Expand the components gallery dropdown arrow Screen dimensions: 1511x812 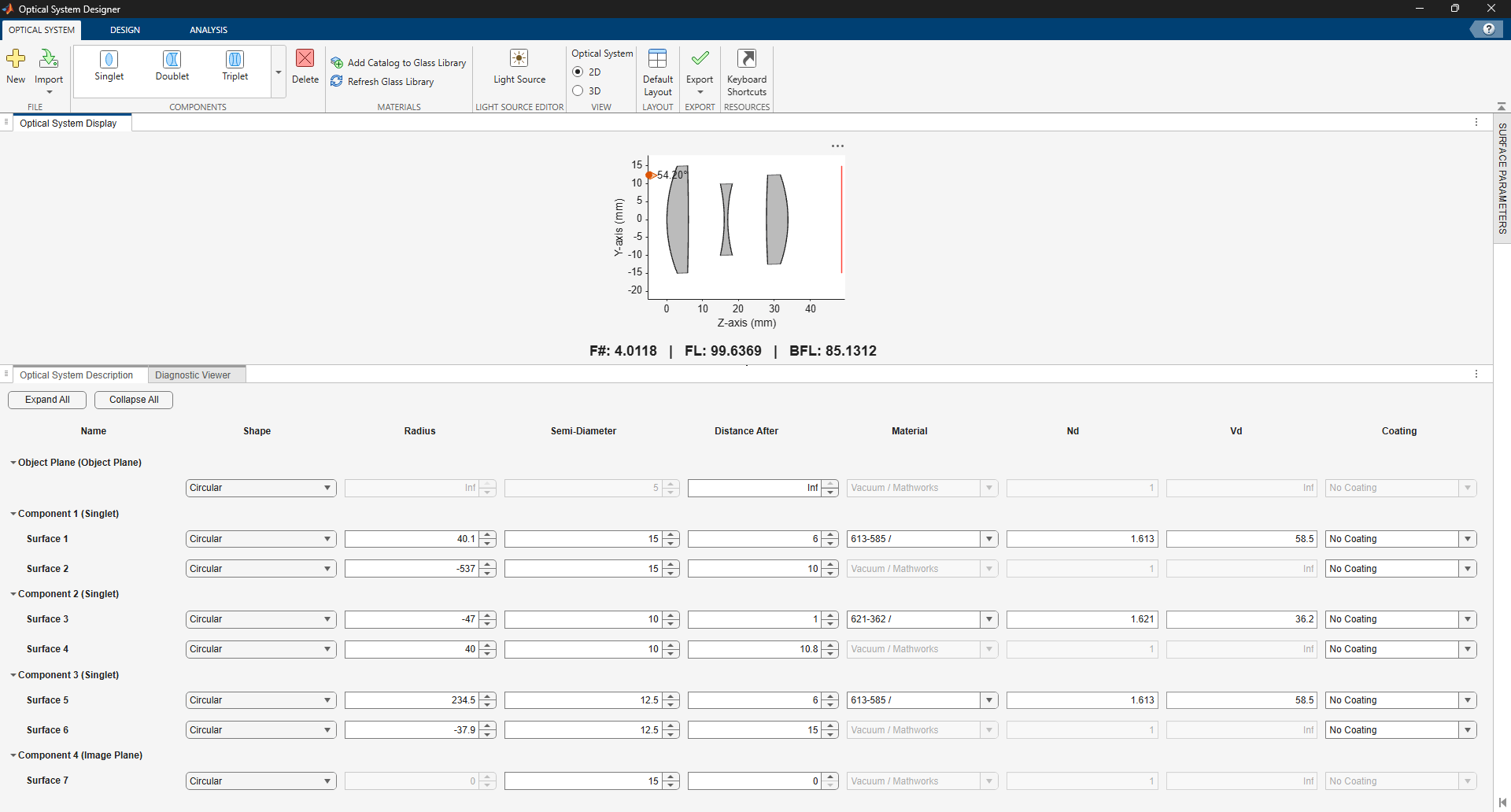click(279, 72)
